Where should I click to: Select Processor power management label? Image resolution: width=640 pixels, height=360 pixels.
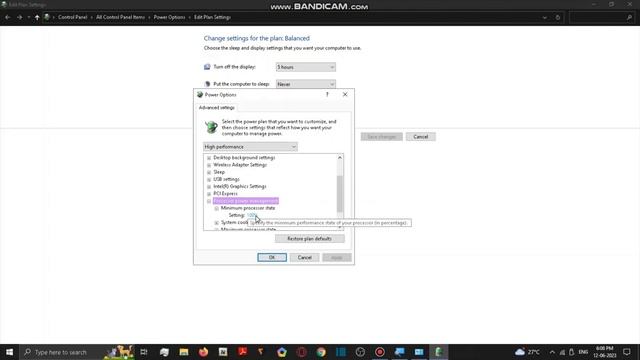click(x=246, y=201)
